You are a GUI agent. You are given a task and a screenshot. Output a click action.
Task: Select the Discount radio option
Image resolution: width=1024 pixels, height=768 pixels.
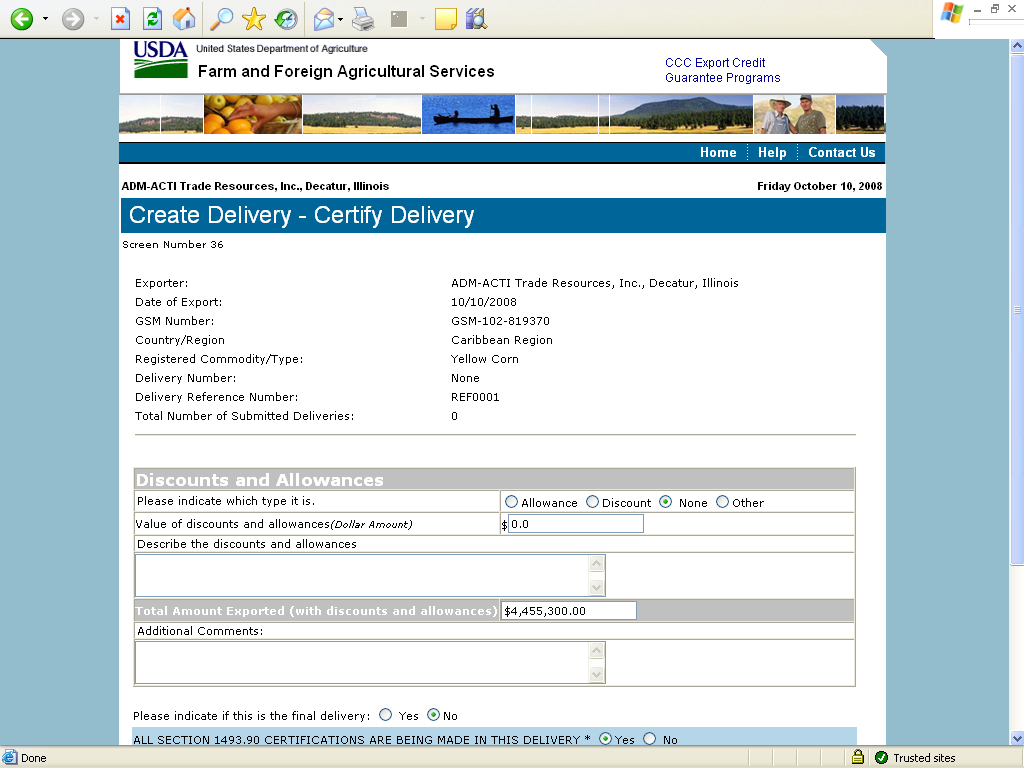592,502
